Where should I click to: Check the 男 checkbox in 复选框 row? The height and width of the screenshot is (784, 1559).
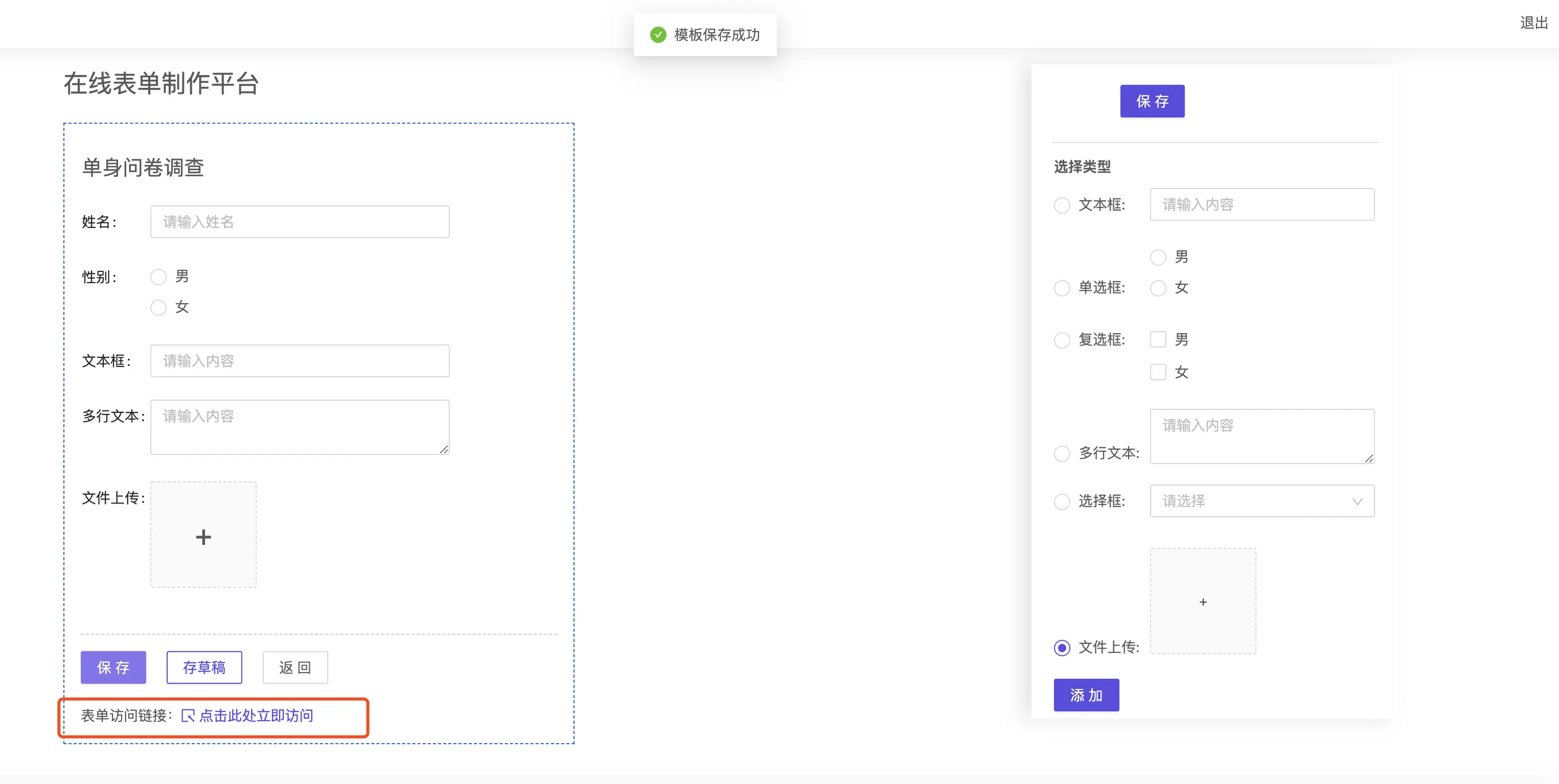coord(1158,339)
